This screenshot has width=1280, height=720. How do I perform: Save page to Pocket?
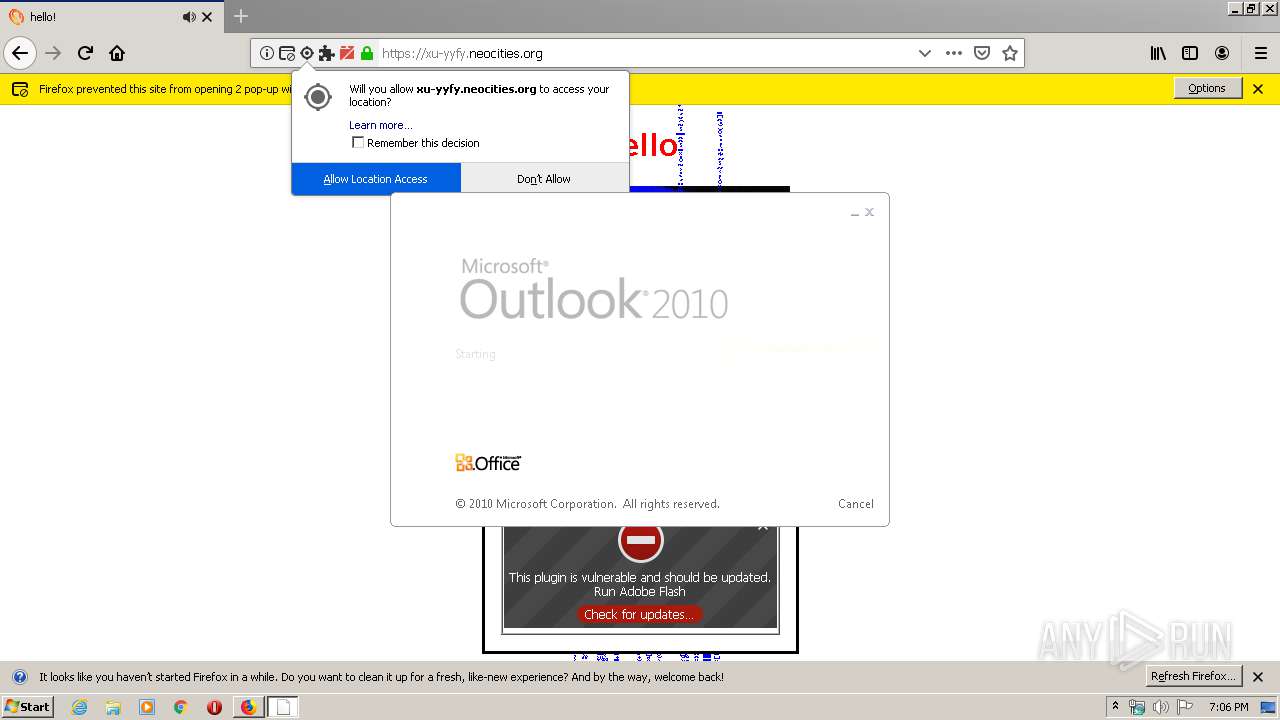click(982, 53)
